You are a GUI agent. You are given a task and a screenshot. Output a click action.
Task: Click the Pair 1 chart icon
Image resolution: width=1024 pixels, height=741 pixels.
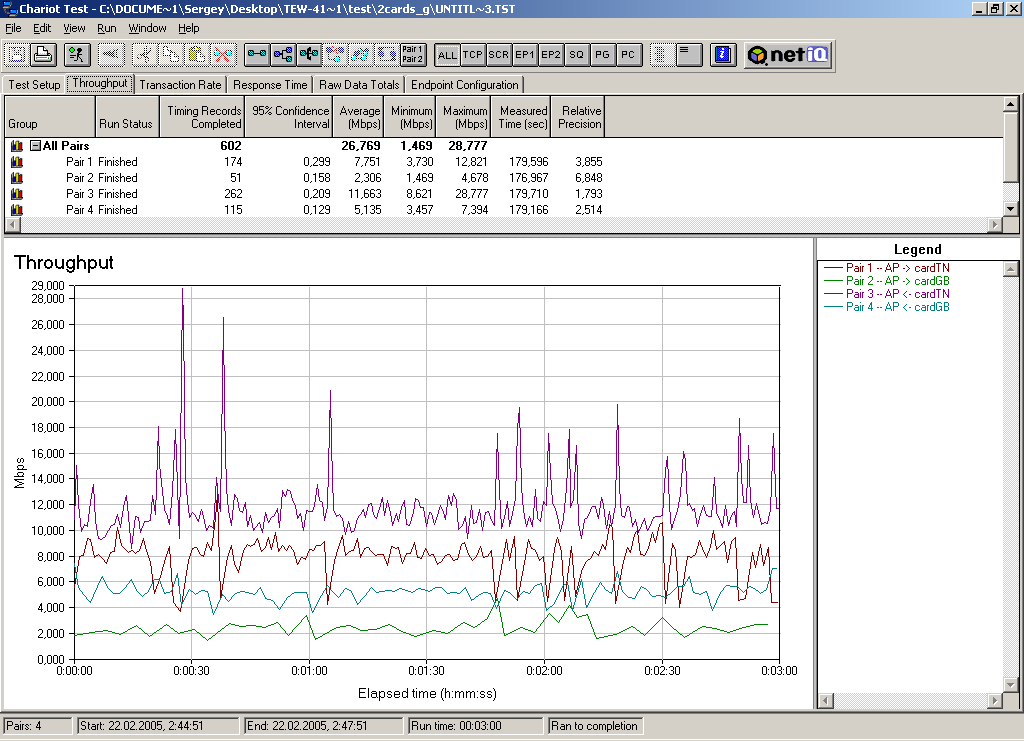[x=16, y=162]
